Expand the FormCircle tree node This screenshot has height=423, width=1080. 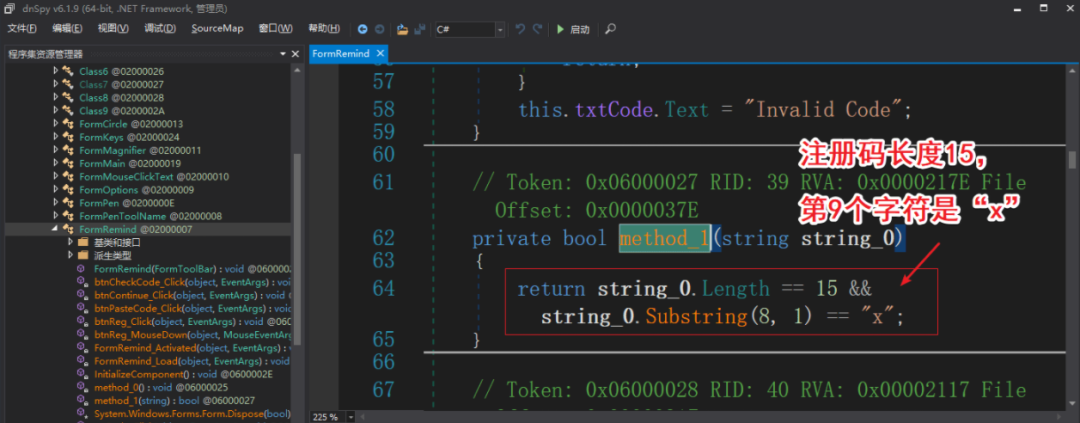point(56,124)
